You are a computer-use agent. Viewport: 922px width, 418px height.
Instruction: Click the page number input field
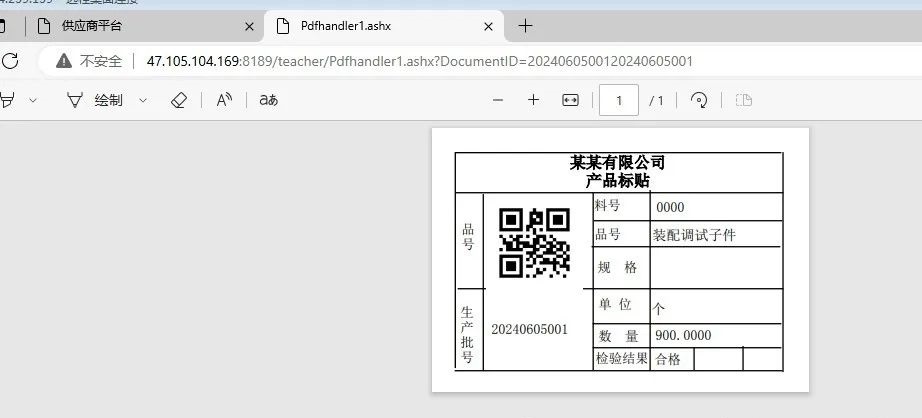pos(619,100)
